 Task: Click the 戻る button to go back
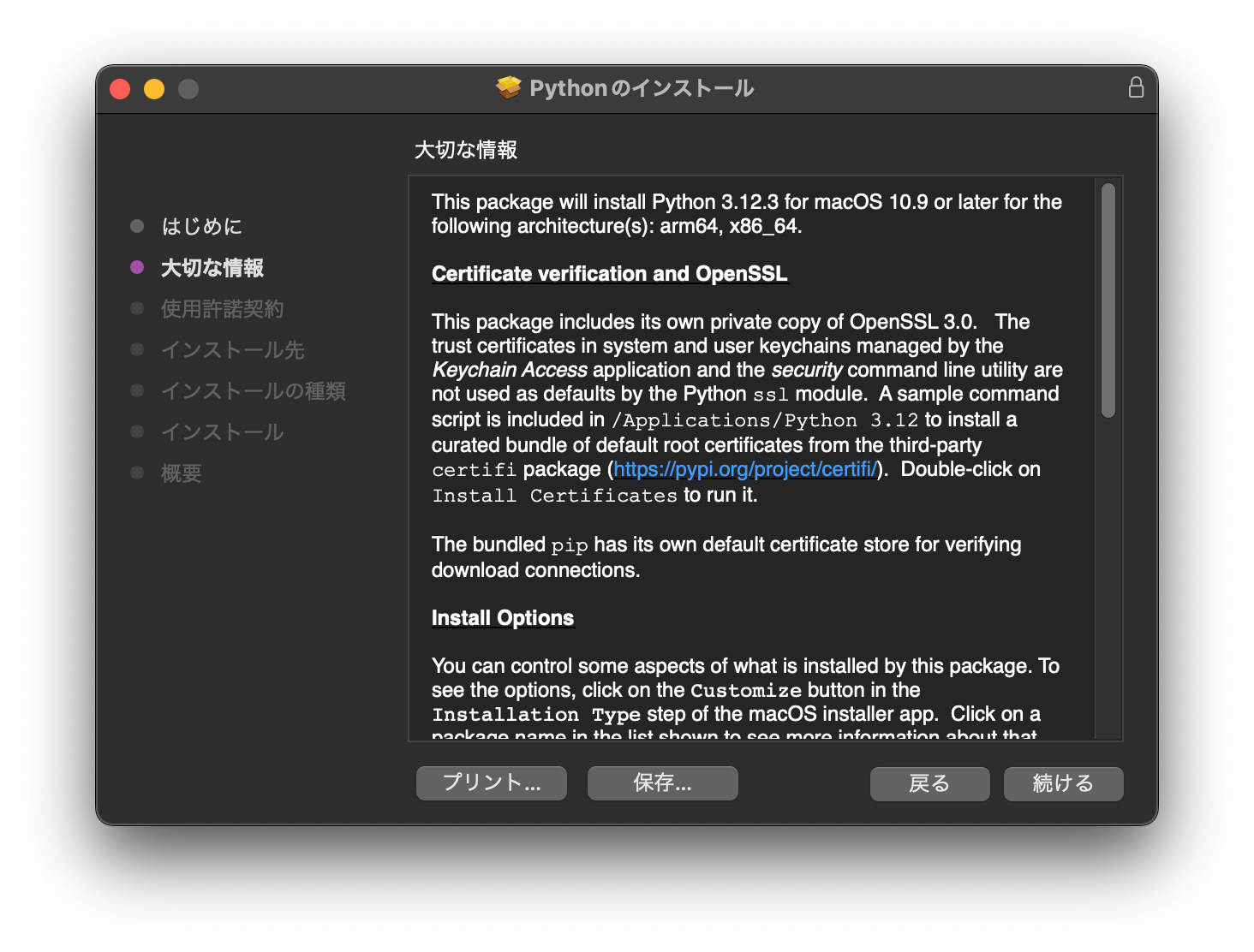[929, 783]
